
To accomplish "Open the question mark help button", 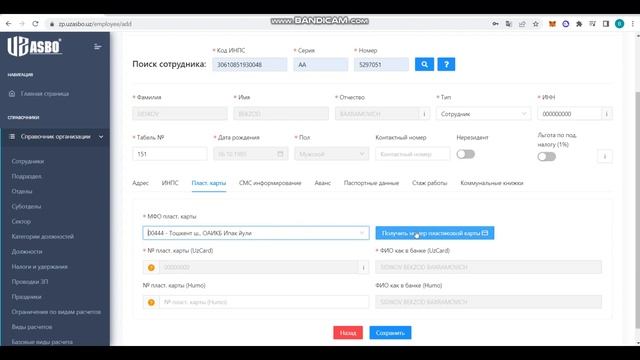I will tap(446, 64).
